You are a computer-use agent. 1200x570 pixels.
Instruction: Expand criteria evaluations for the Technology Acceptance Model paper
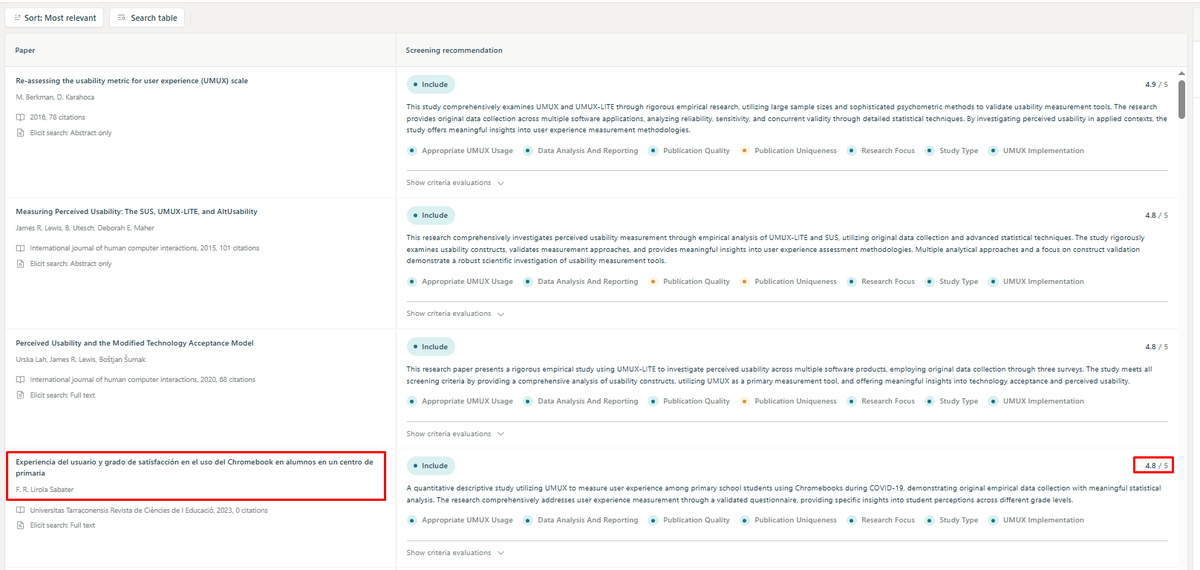[455, 434]
